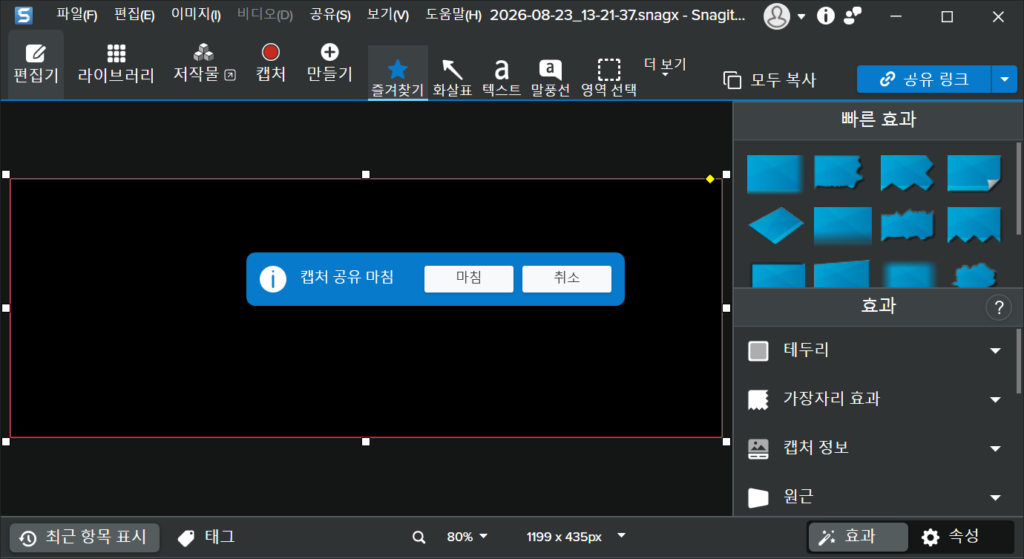Select the 텍스트 text tool
The image size is (1024, 559).
click(x=502, y=78)
